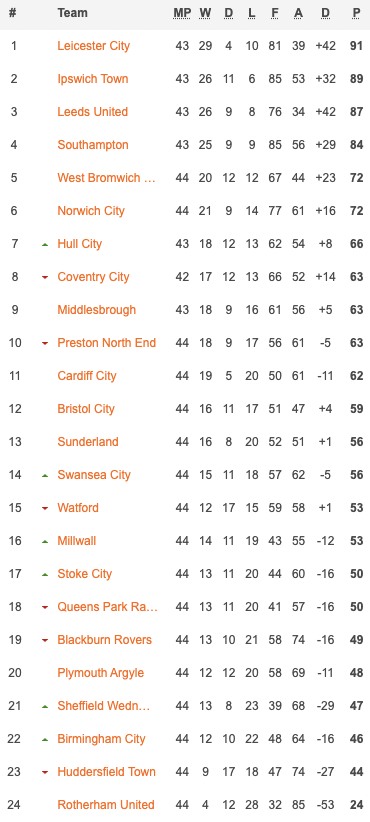This screenshot has height=822, width=370.
Task: Click the W wins column header
Action: pyautogui.click(x=205, y=13)
